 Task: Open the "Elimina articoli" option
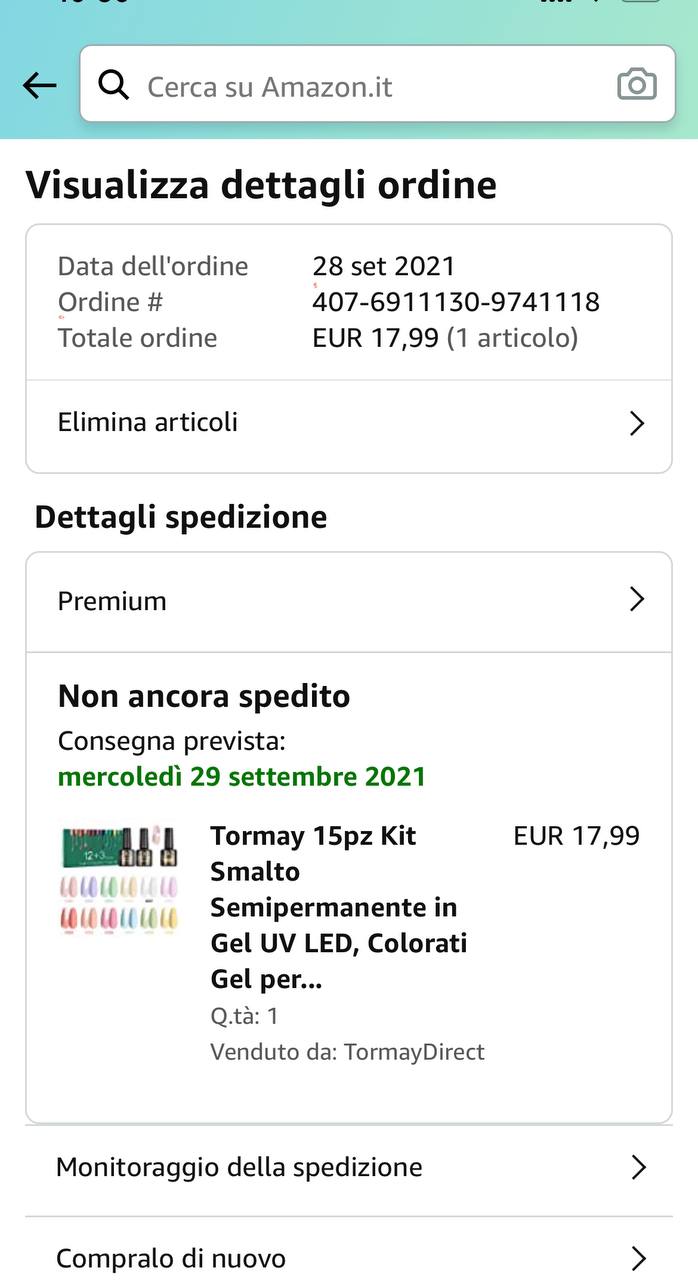coord(148,422)
